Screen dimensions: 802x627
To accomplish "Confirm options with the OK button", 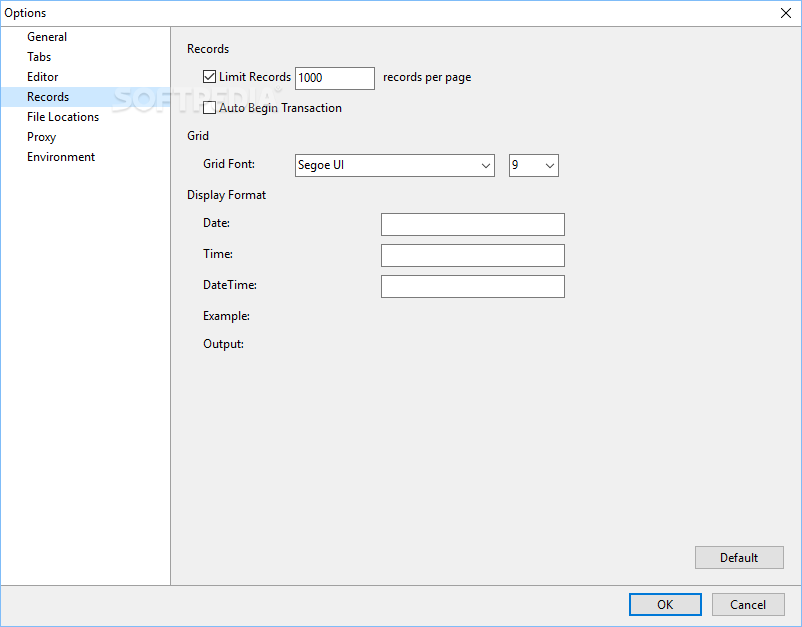I will tap(665, 604).
